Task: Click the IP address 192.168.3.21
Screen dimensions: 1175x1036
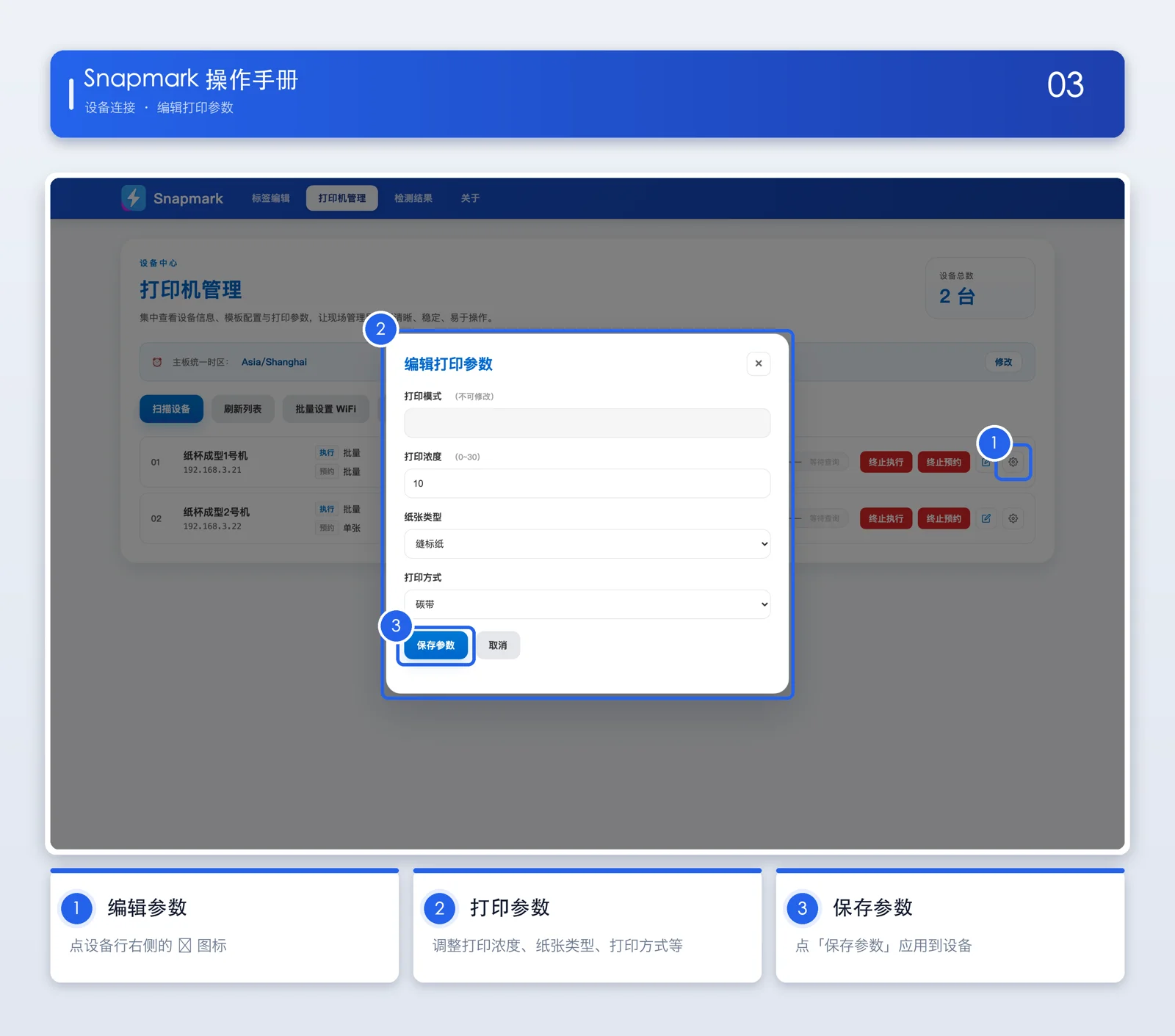Action: point(212,470)
